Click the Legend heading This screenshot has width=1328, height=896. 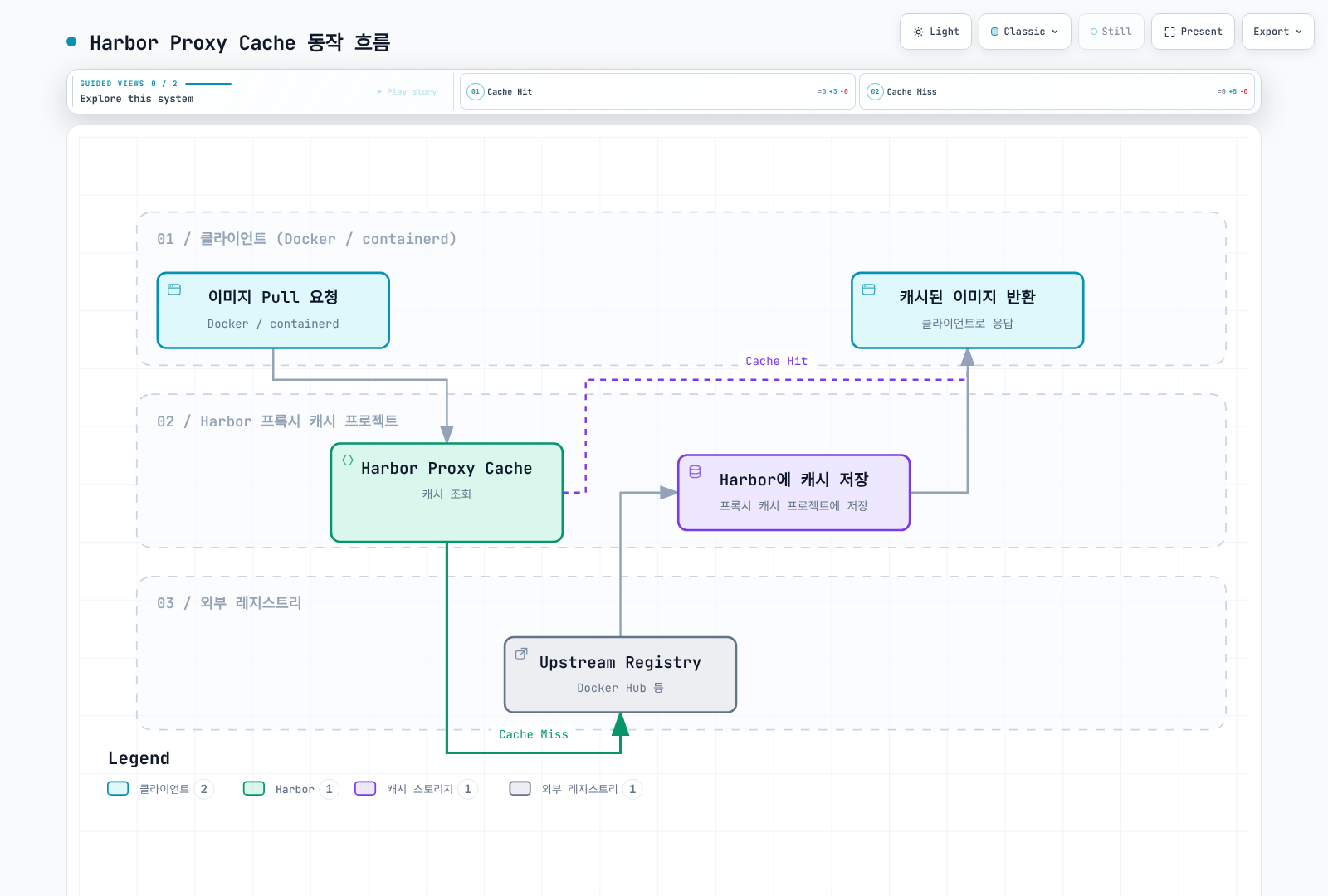[x=139, y=758]
